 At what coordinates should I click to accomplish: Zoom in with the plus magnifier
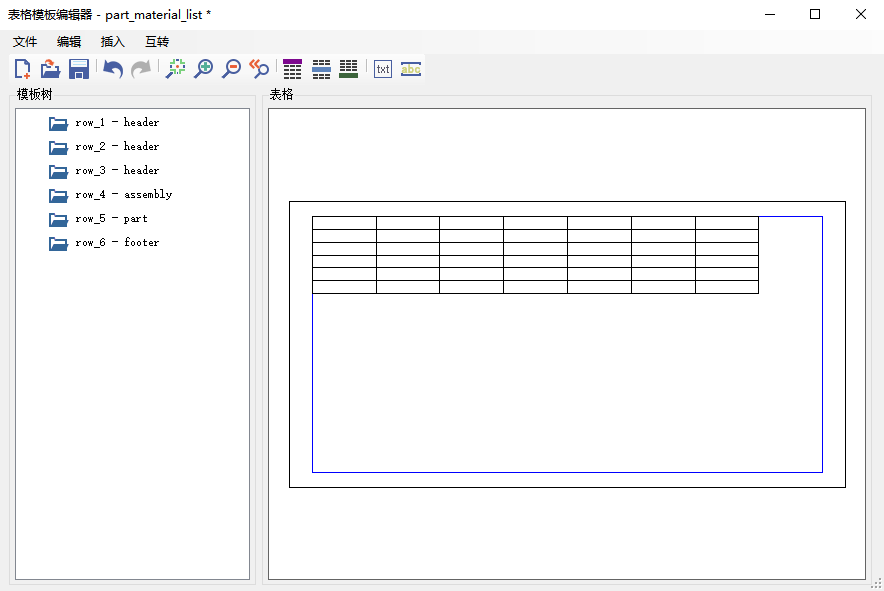(203, 69)
